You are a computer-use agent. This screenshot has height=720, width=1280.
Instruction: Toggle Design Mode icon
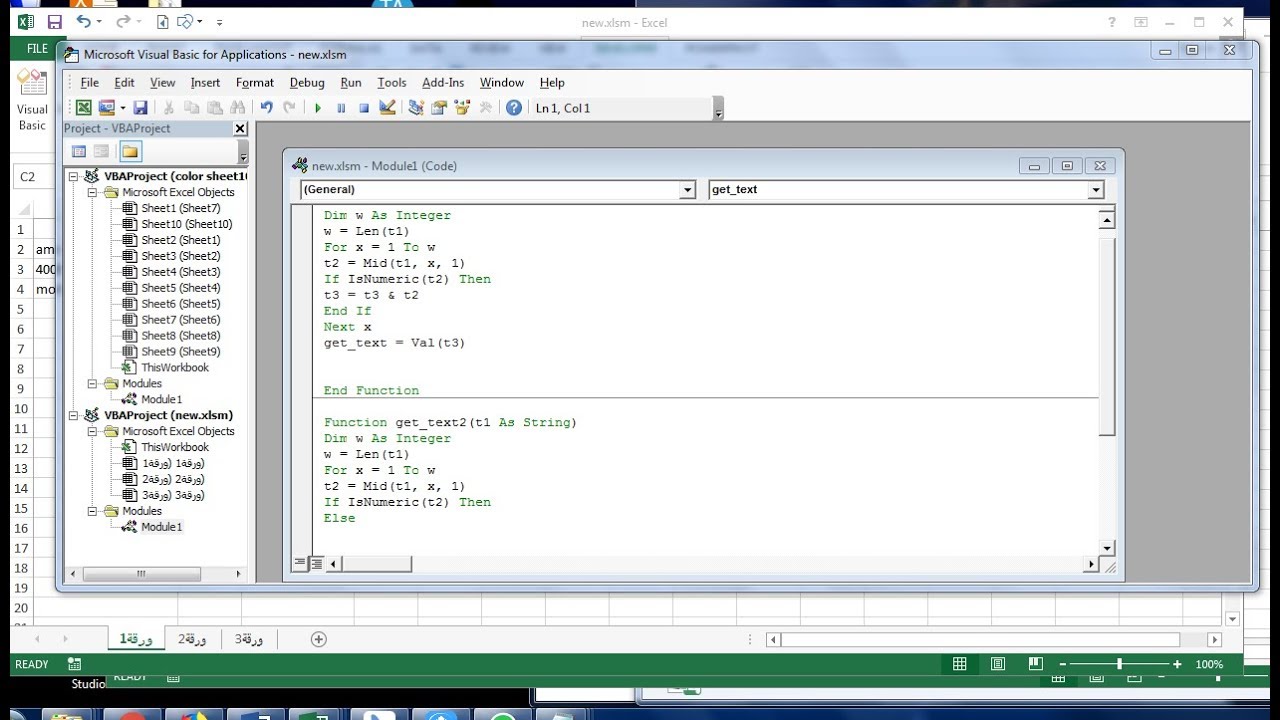click(x=388, y=108)
